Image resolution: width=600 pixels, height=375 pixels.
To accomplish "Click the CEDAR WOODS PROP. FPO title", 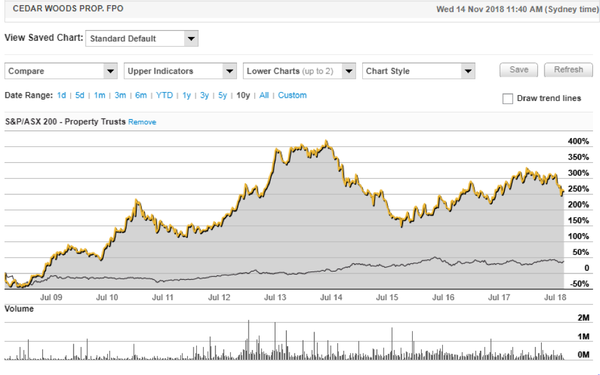I will (68, 9).
